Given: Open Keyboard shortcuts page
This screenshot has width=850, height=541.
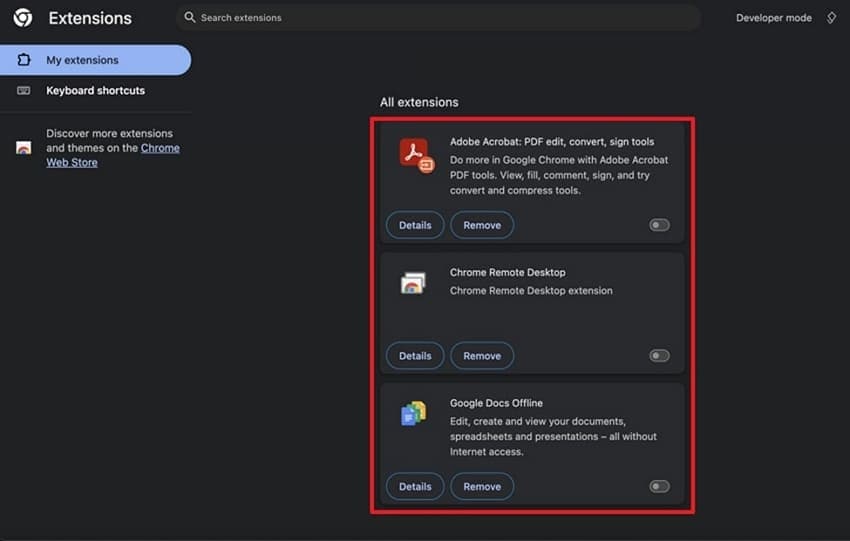Looking at the screenshot, I should click(x=95, y=91).
